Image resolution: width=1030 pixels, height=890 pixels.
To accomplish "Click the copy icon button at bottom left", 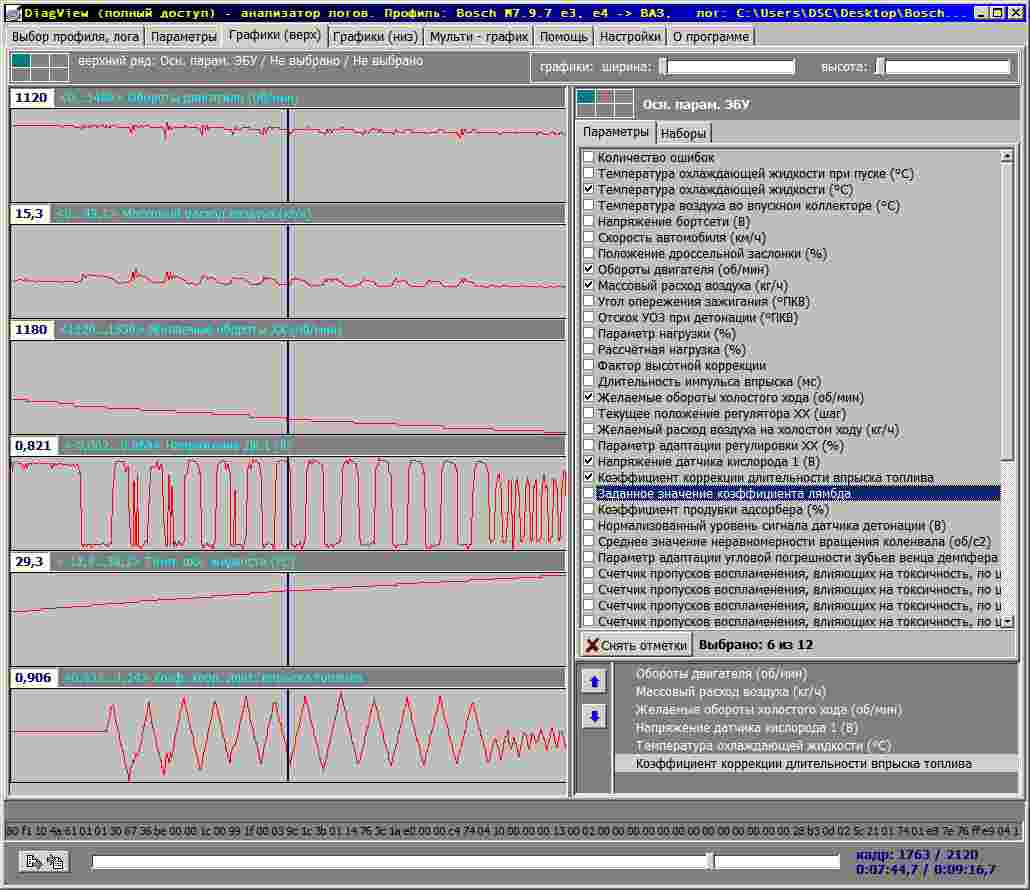I will pos(43,861).
